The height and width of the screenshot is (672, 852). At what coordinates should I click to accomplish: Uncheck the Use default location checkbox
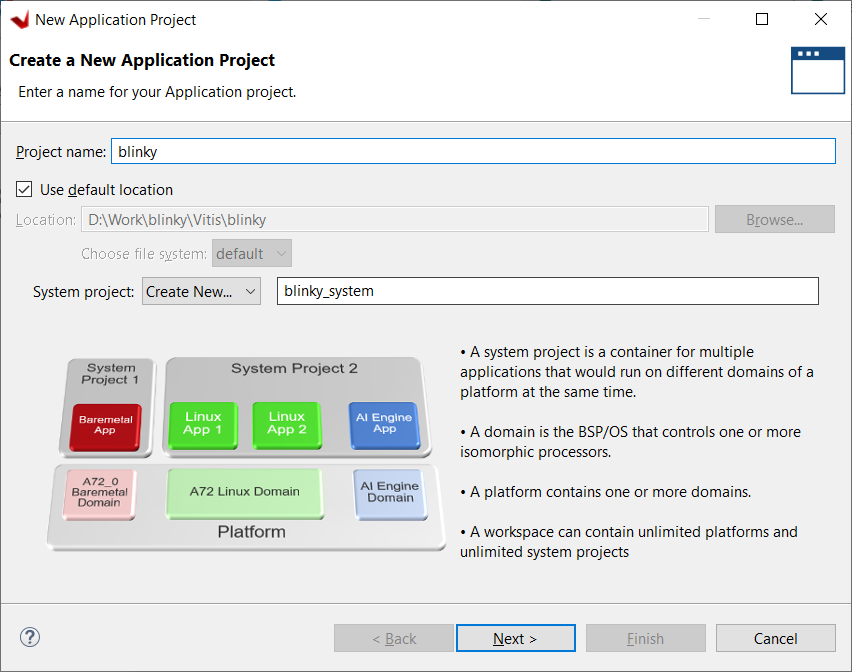24,189
